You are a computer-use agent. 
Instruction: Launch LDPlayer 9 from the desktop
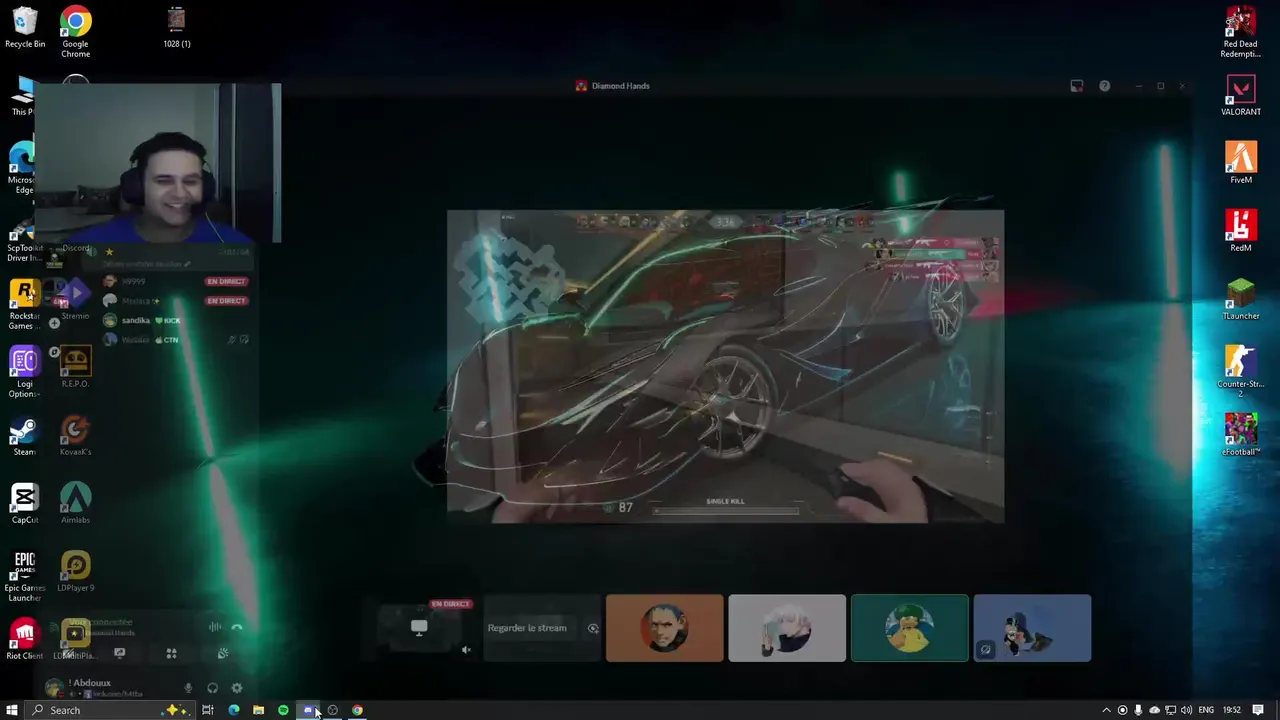tap(75, 572)
